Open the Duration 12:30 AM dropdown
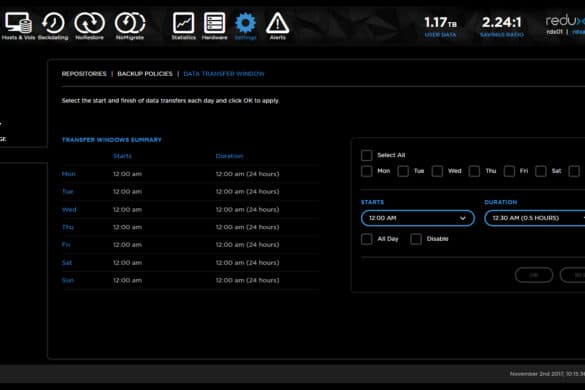 coord(535,218)
